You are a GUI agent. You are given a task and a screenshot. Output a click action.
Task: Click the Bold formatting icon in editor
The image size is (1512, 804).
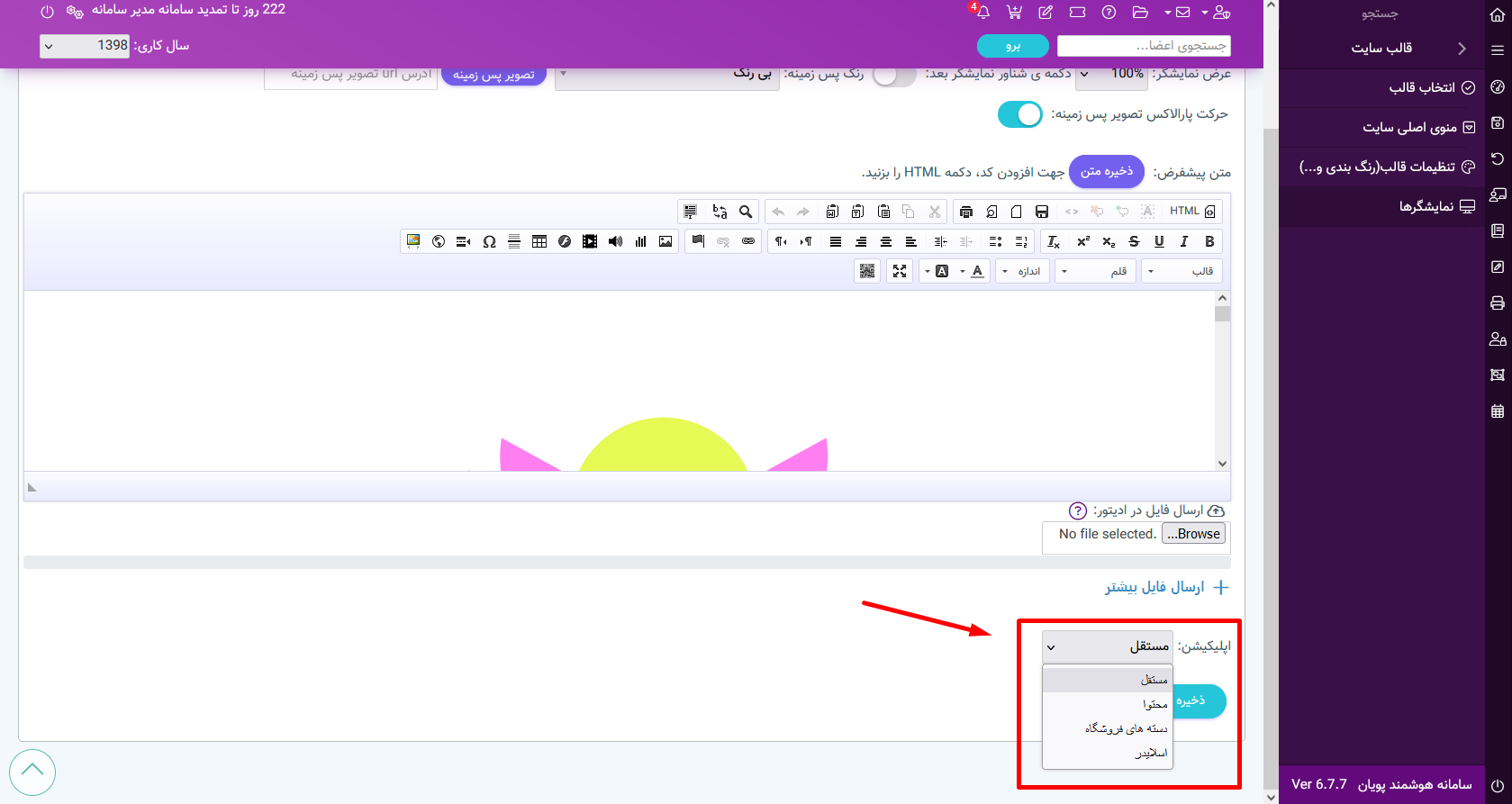click(x=1209, y=241)
